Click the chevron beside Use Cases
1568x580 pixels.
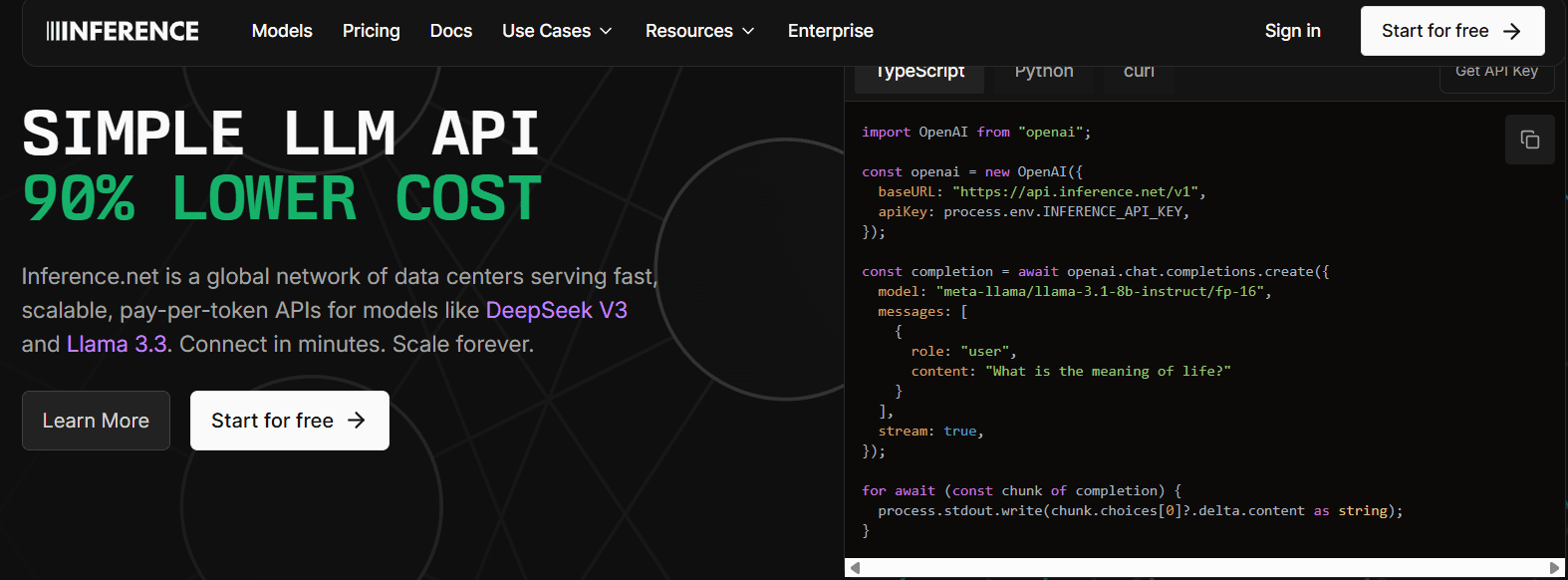point(606,32)
